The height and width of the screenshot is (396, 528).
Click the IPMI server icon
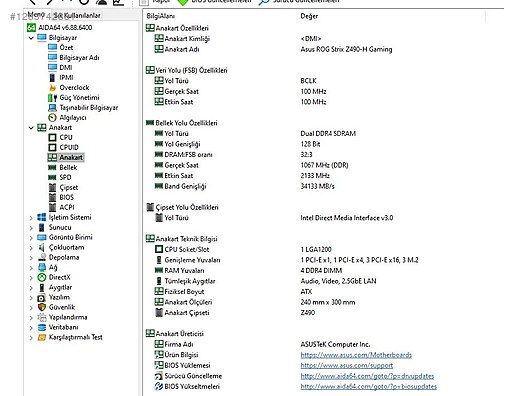pyautogui.click(x=52, y=77)
